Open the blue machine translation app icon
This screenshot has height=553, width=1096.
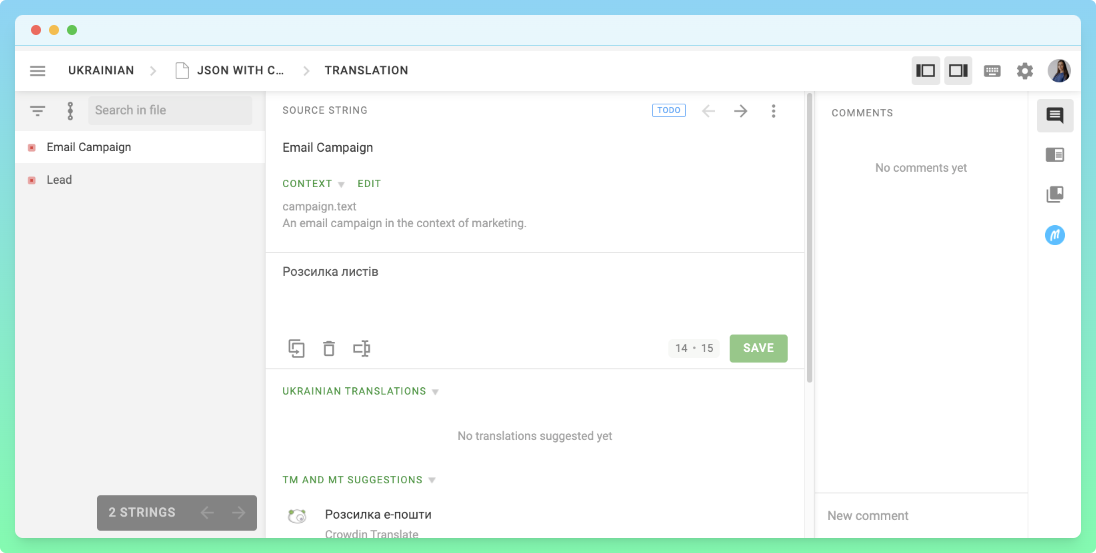[1055, 235]
